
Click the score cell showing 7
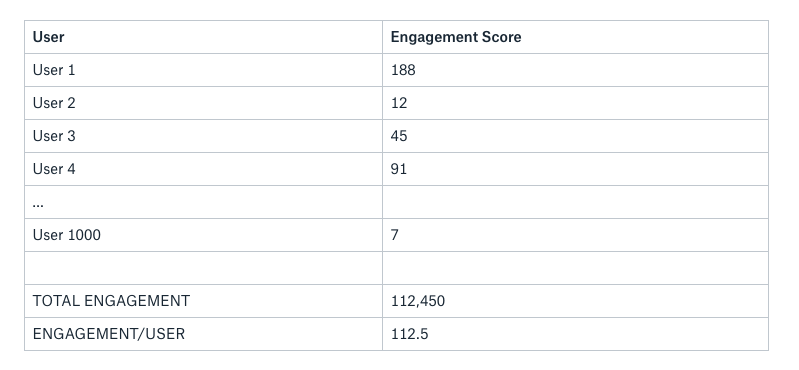(575, 235)
